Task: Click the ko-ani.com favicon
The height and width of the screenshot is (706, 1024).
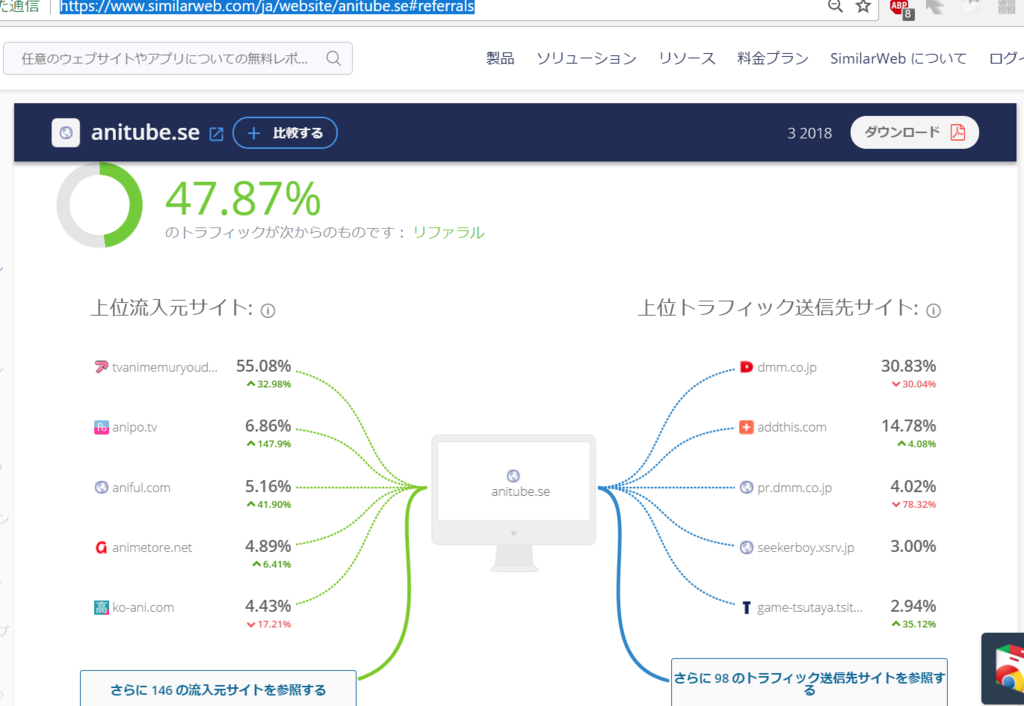Action: pyautogui.click(x=101, y=607)
